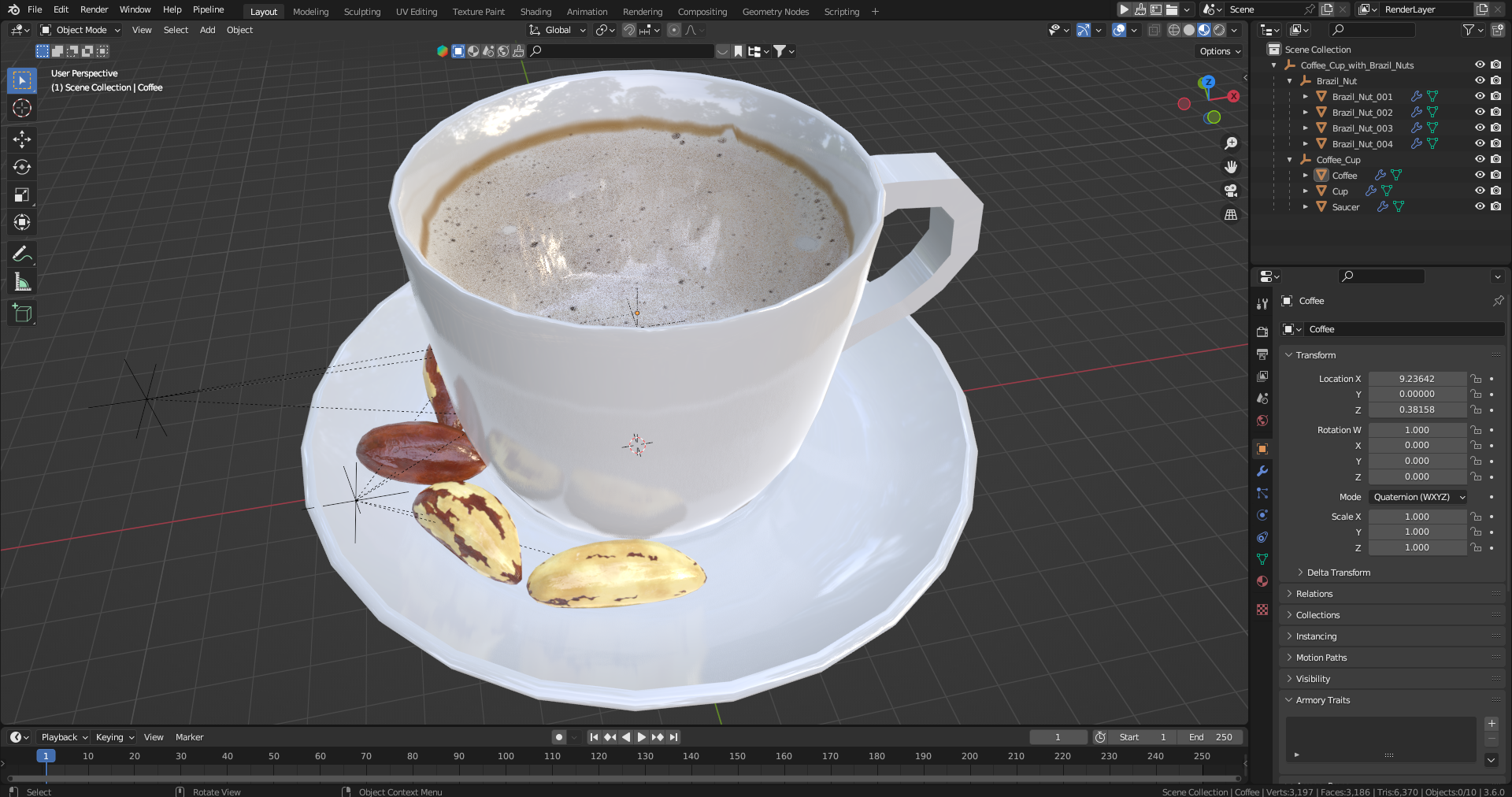The image size is (1512, 797).
Task: Open rotation Mode Quaternion dropdown
Action: point(1419,497)
